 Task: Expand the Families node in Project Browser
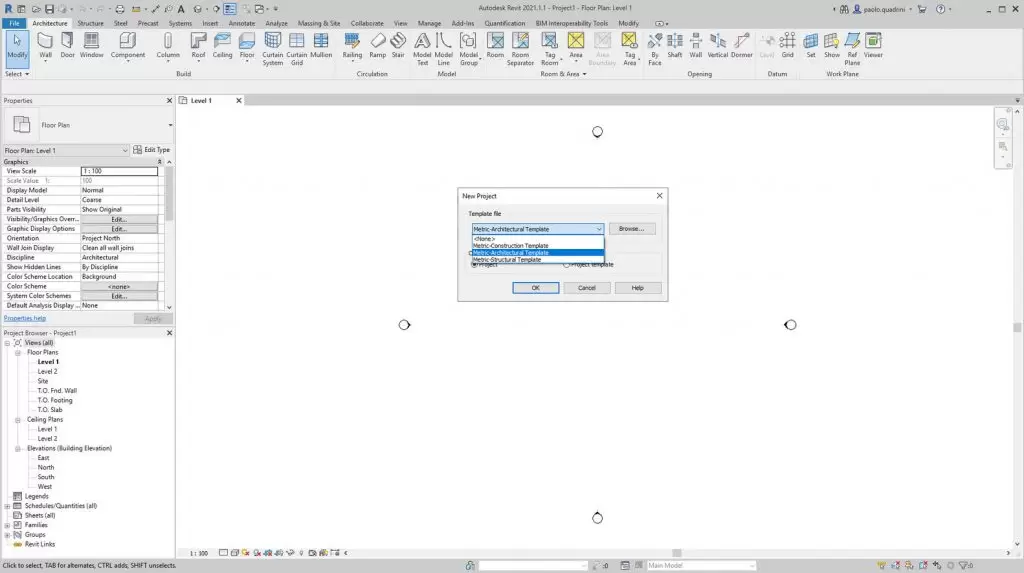tap(7, 525)
